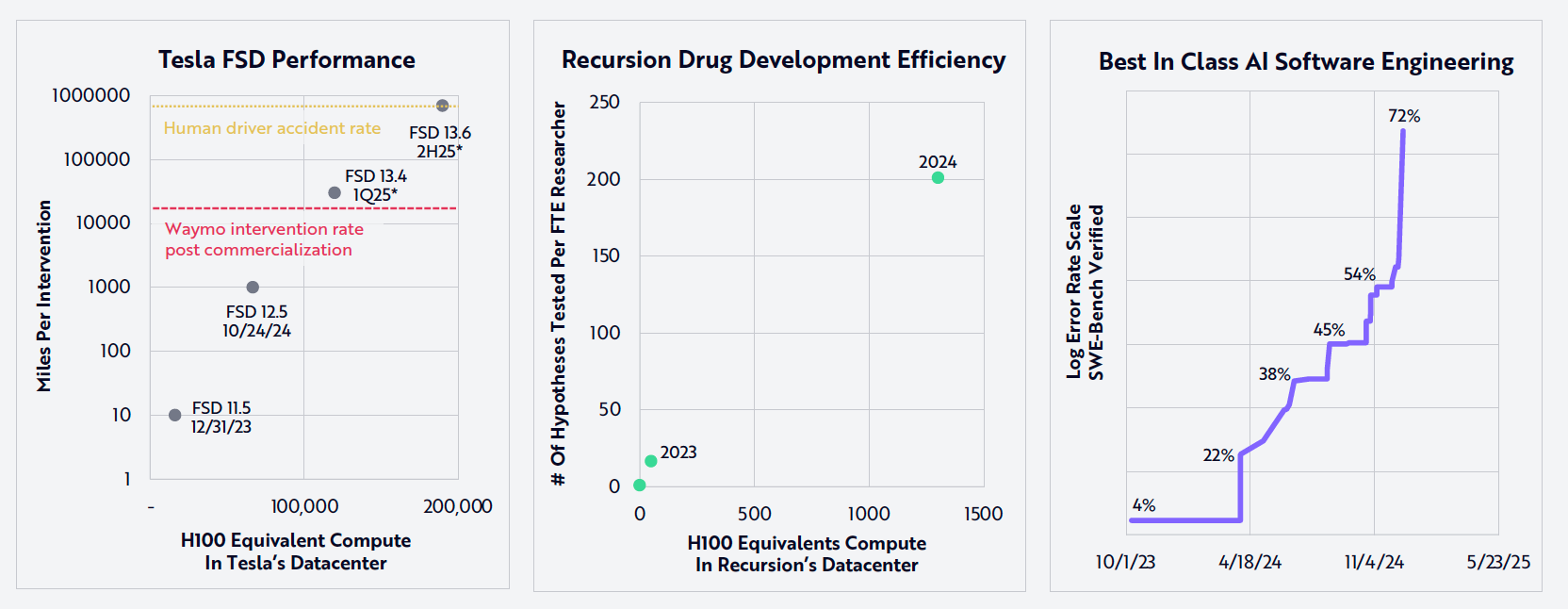Click the 500 x-axis value on Recursion chart
1568x609 pixels.
pos(754,514)
